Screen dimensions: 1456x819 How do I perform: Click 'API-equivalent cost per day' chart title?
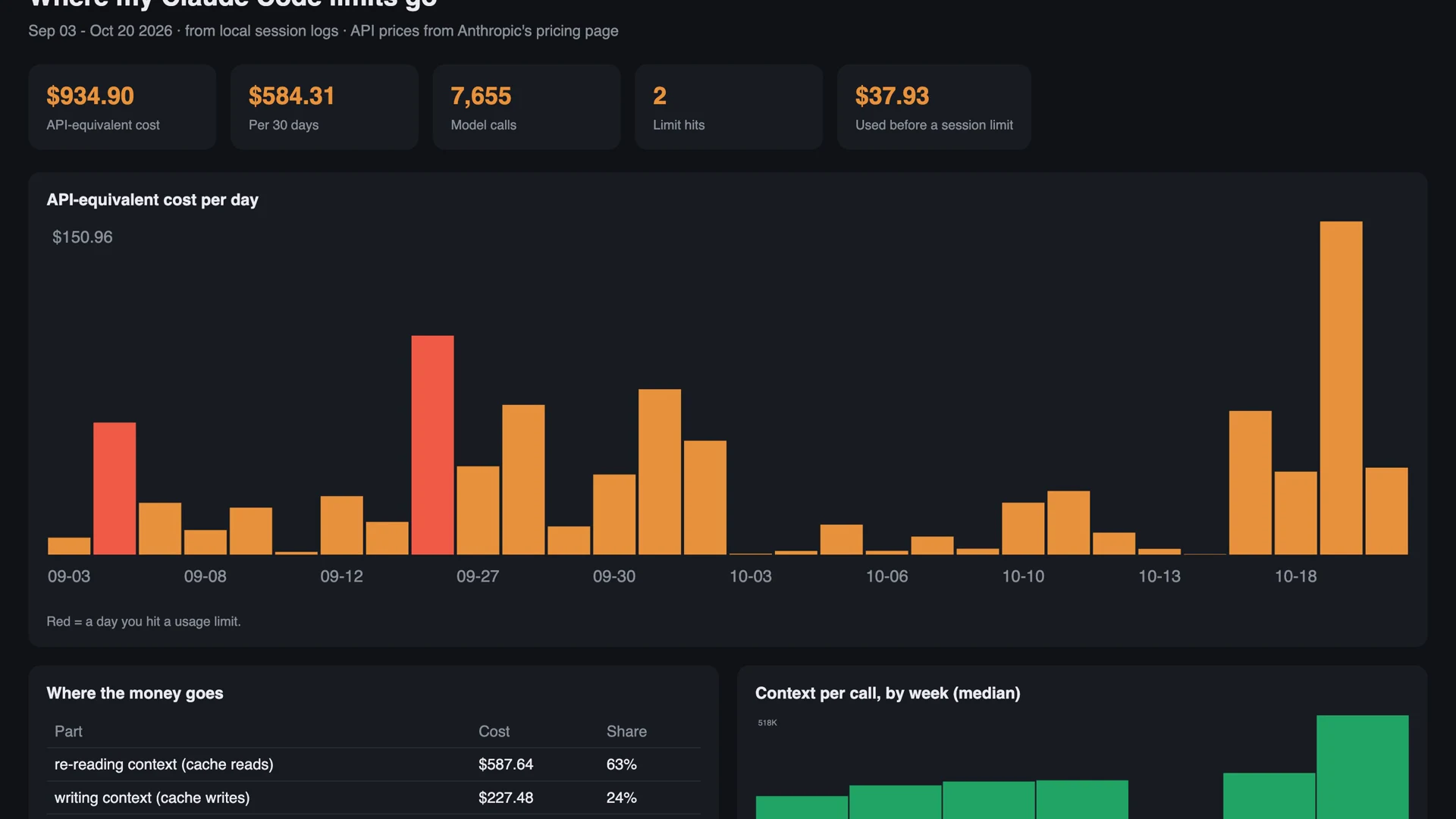[152, 200]
